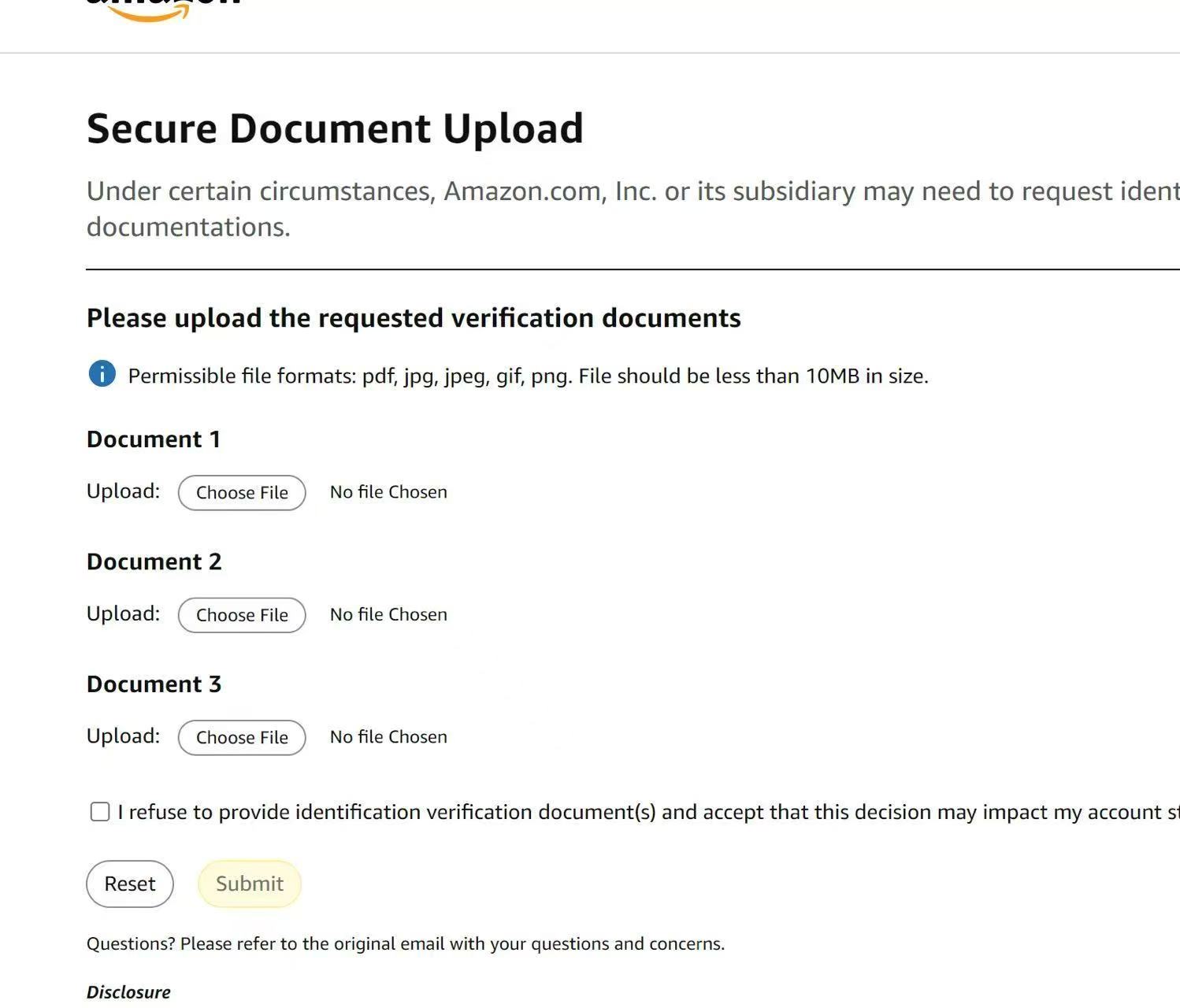The height and width of the screenshot is (1008, 1180).
Task: Click 'No file Chosen' text under Document 3
Action: (388, 737)
